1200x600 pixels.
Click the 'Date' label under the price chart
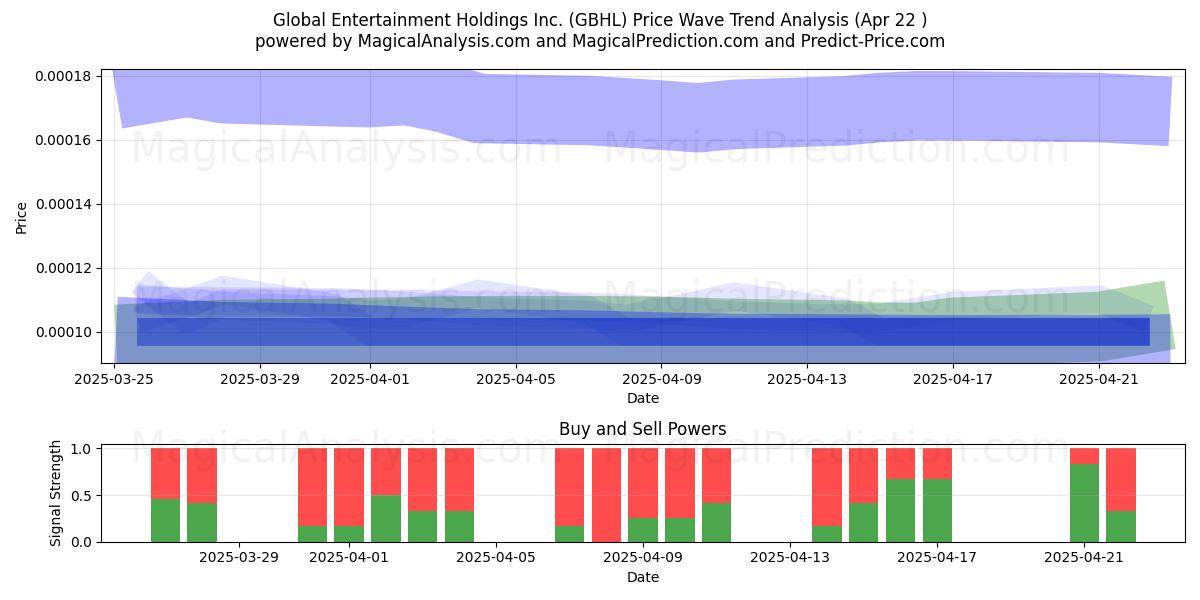(x=643, y=398)
